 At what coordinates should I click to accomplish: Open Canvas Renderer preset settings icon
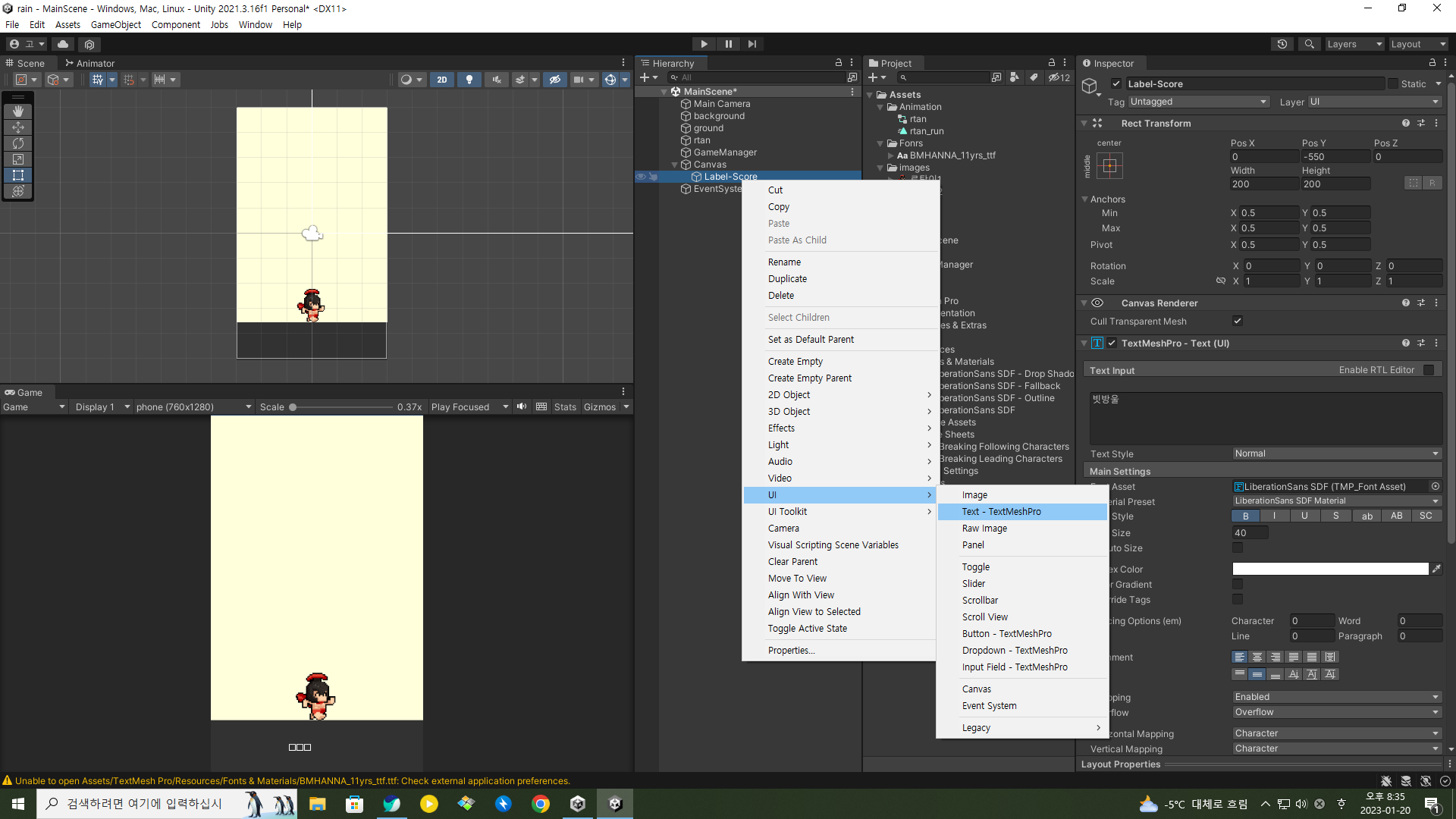tap(1421, 303)
